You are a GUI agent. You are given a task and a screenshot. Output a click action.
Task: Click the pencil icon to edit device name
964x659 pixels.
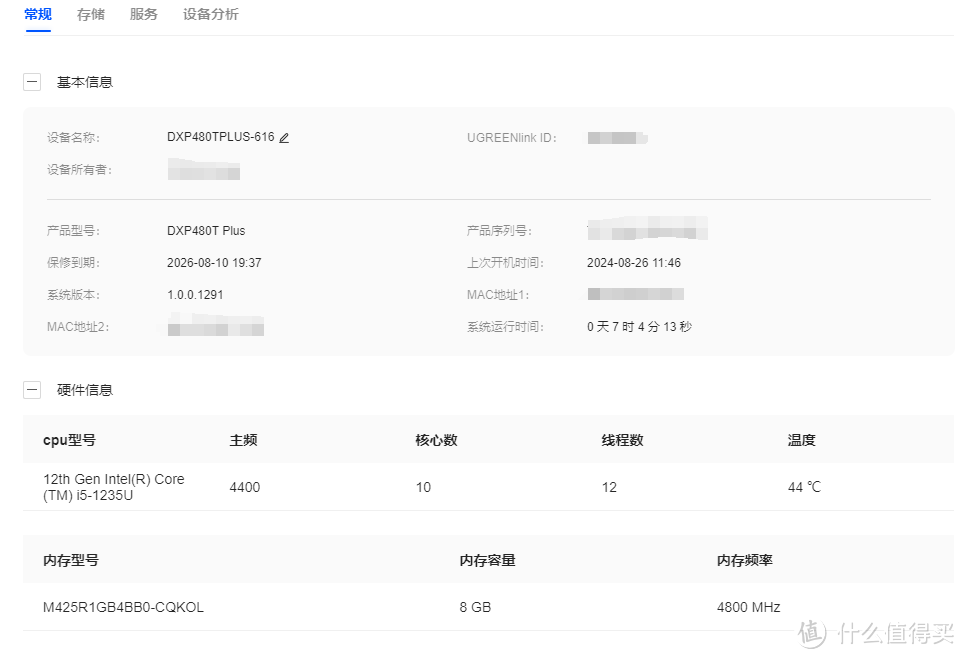pos(284,137)
